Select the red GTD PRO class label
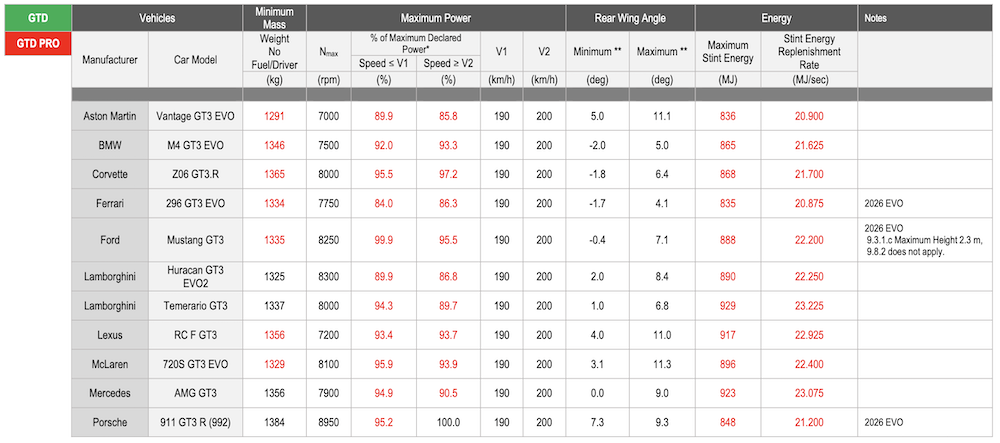Image resolution: width=1000 pixels, height=443 pixels. click(x=37, y=44)
